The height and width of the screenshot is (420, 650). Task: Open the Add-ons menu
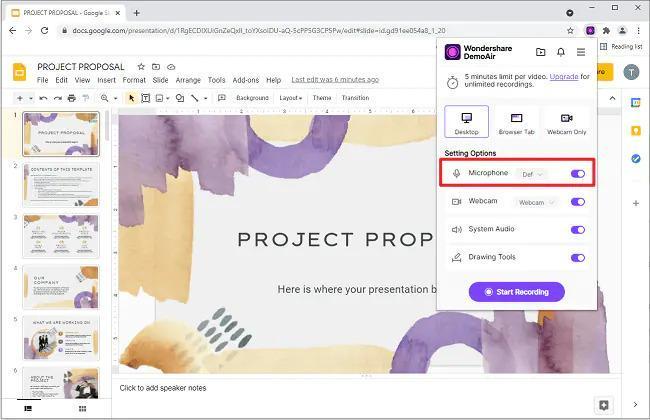point(246,80)
